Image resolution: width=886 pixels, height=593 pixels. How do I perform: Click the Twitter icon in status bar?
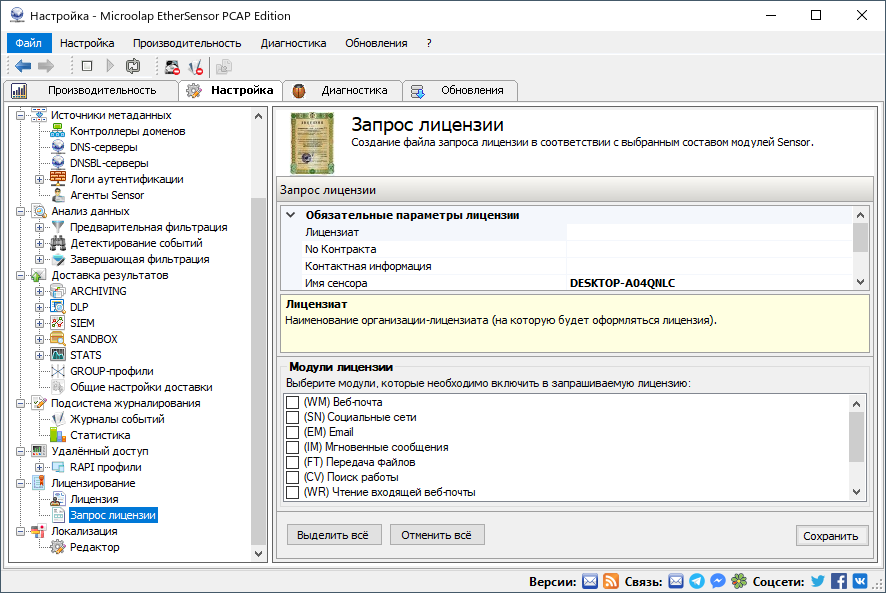pos(818,581)
